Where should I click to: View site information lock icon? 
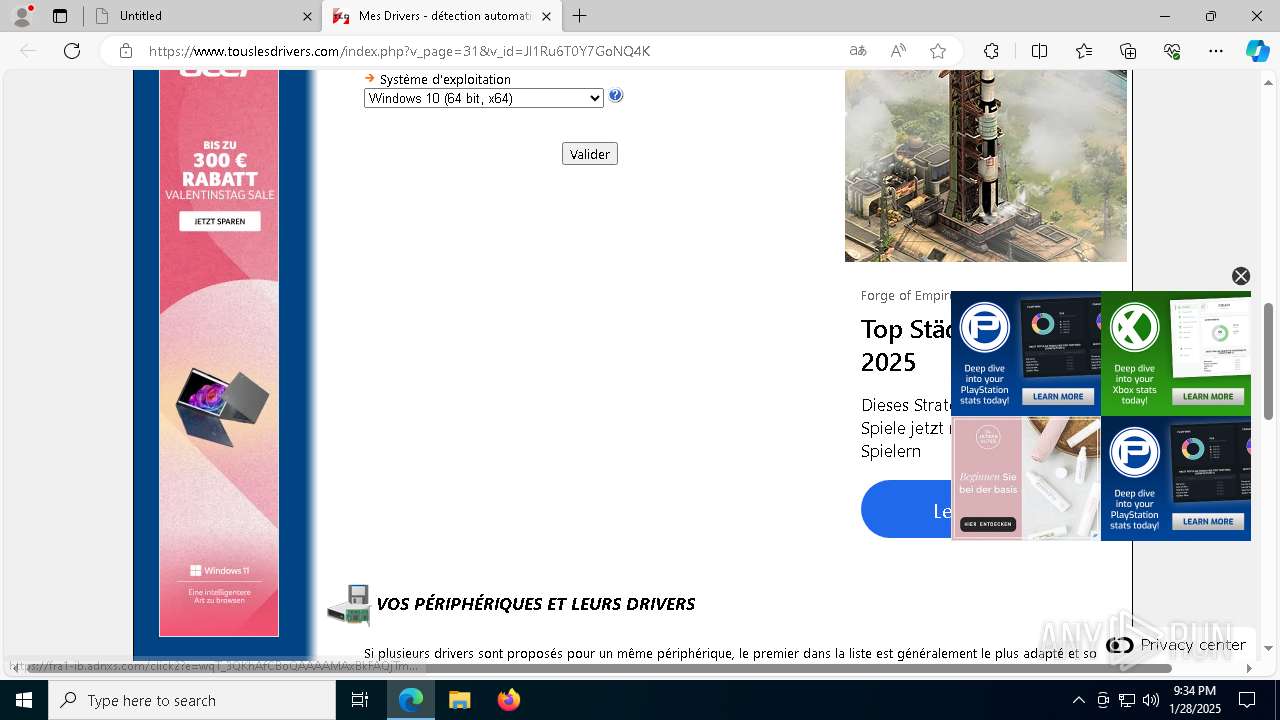(126, 51)
